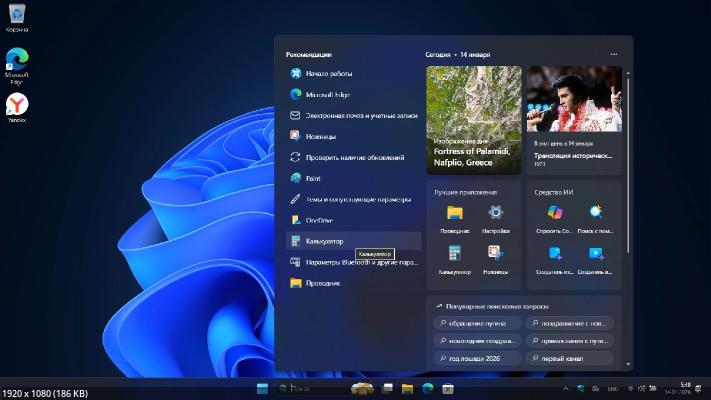This screenshot has height=400, width=711.
Task: Open the Yandex browser desktop shortcut
Action: [x=17, y=106]
